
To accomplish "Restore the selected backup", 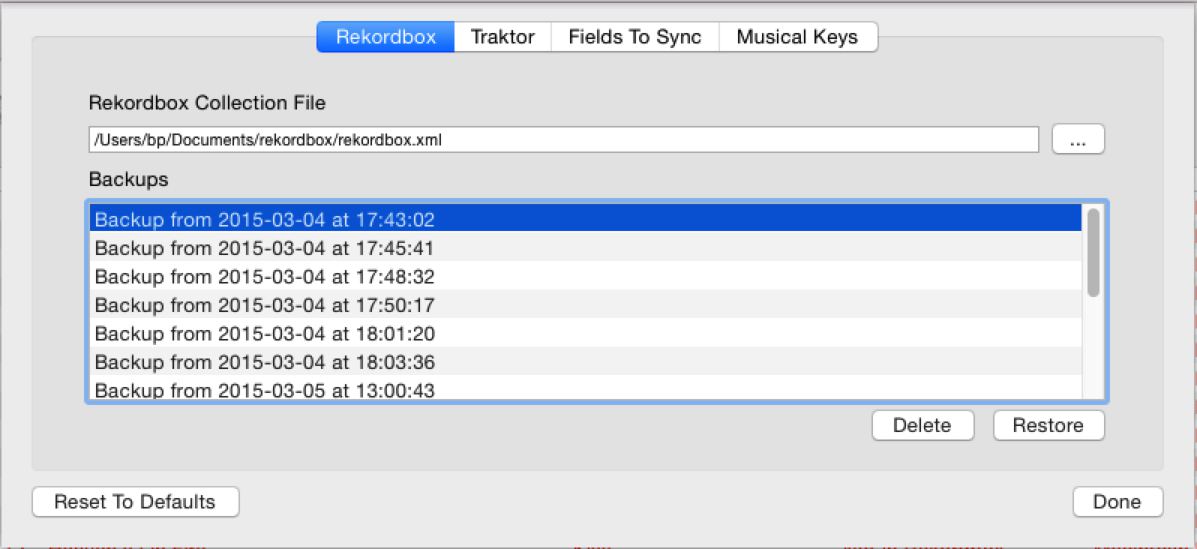I will (x=1047, y=425).
